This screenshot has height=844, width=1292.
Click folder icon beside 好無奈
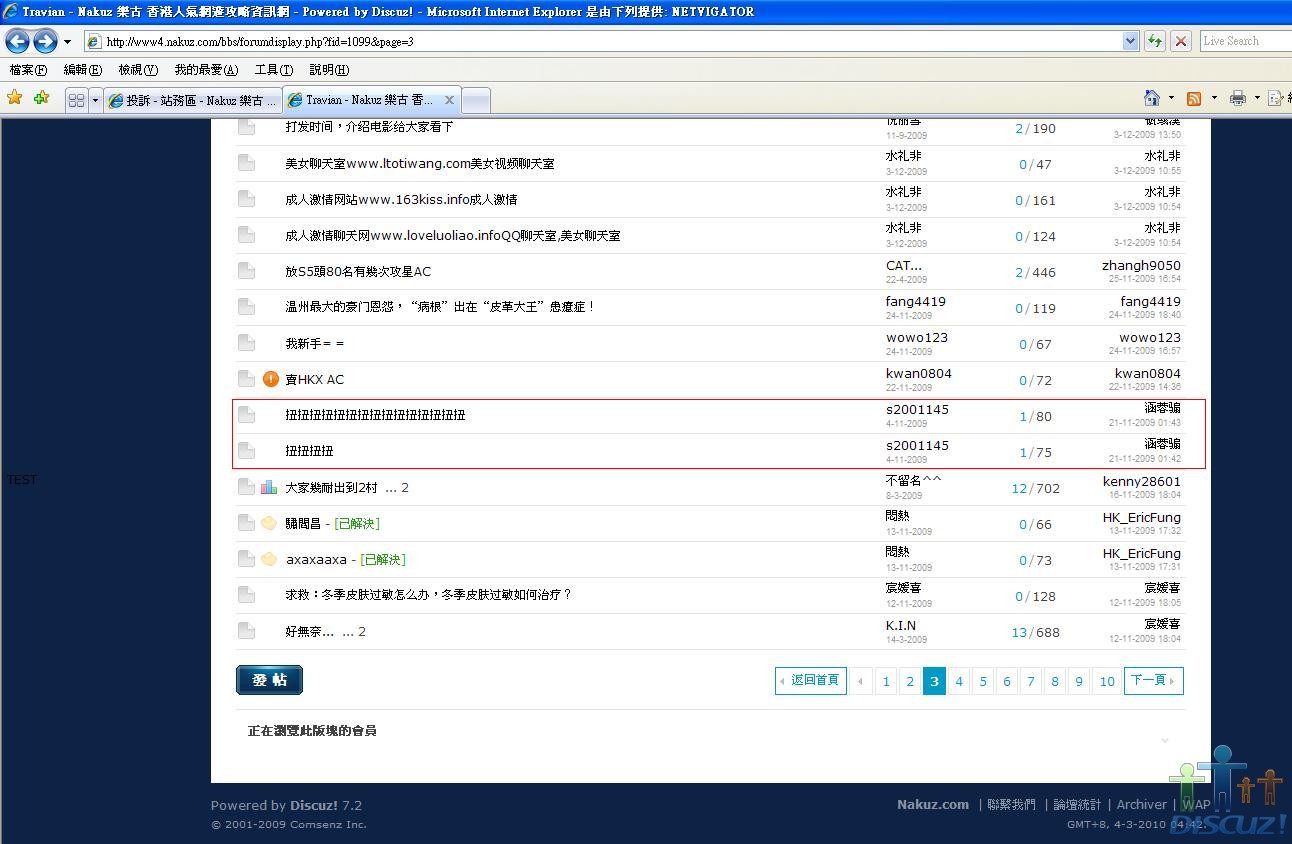[246, 630]
